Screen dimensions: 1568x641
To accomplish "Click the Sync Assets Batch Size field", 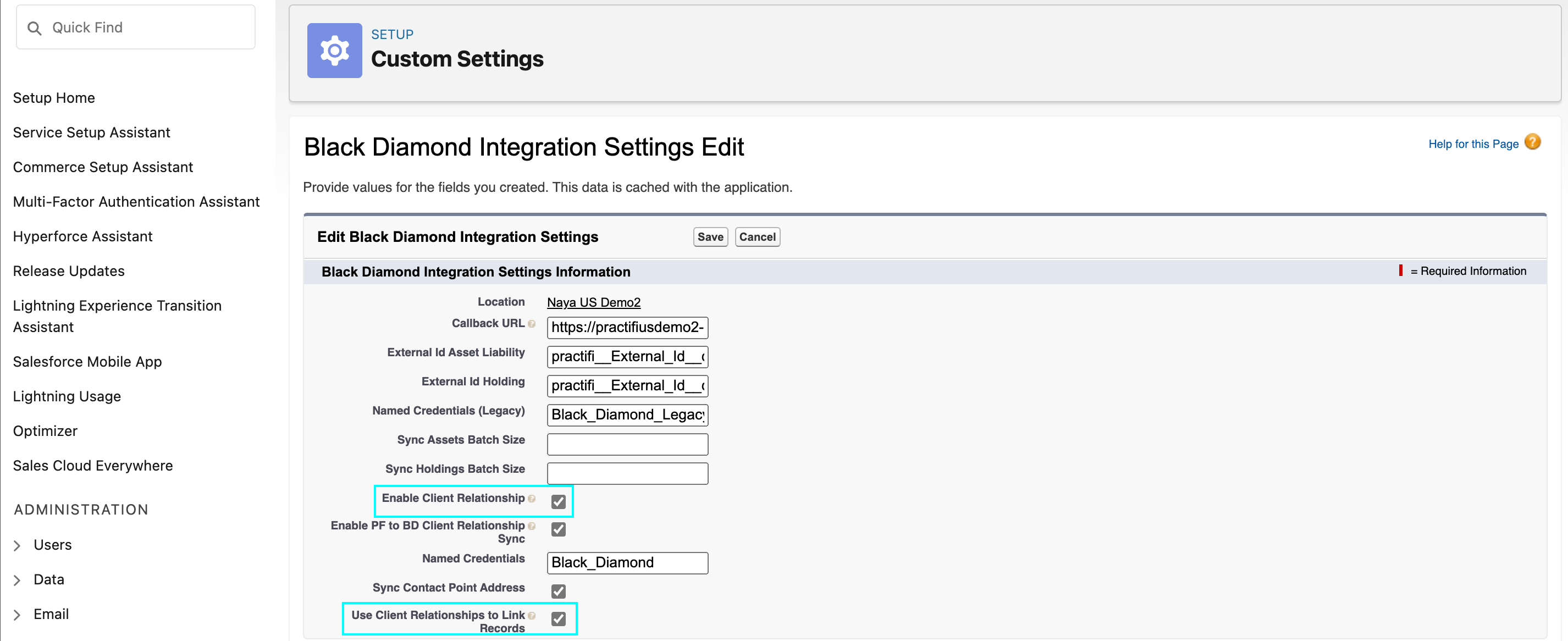I will (x=627, y=444).
